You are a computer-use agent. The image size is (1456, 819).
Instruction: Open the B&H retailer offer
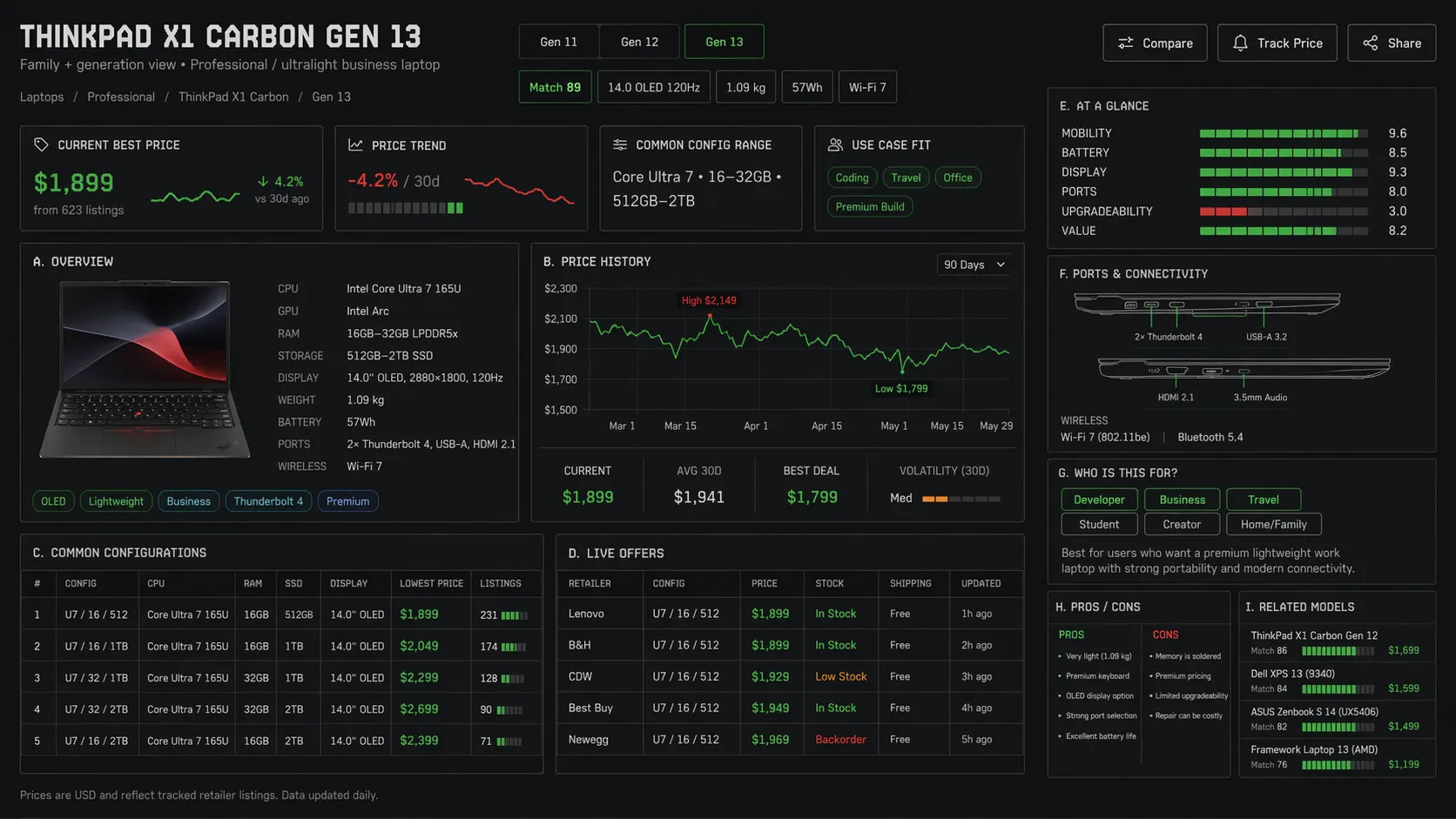(x=790, y=645)
